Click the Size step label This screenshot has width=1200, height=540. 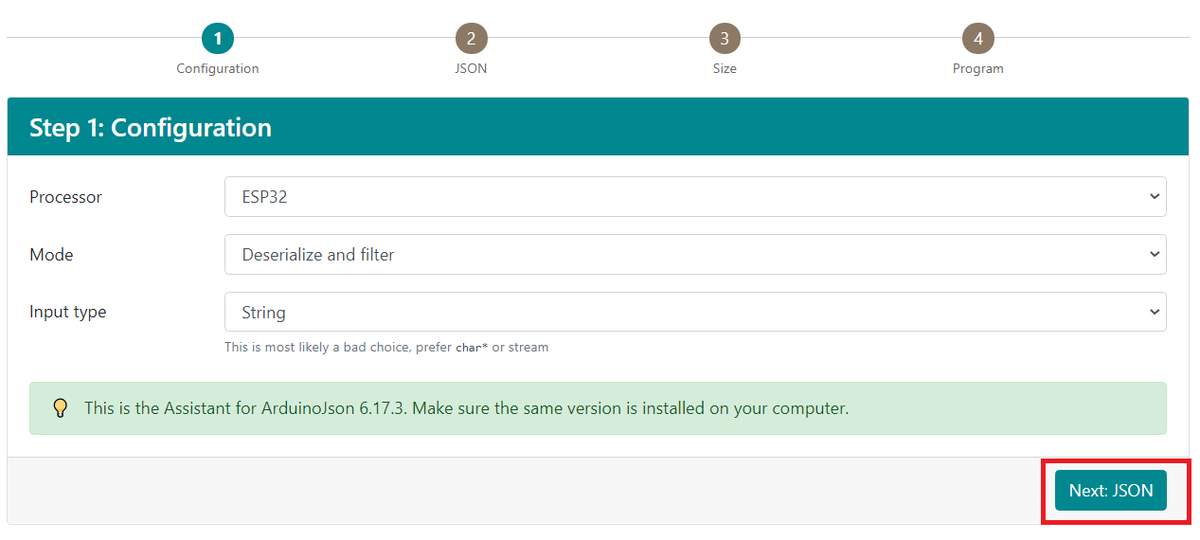[x=724, y=69]
